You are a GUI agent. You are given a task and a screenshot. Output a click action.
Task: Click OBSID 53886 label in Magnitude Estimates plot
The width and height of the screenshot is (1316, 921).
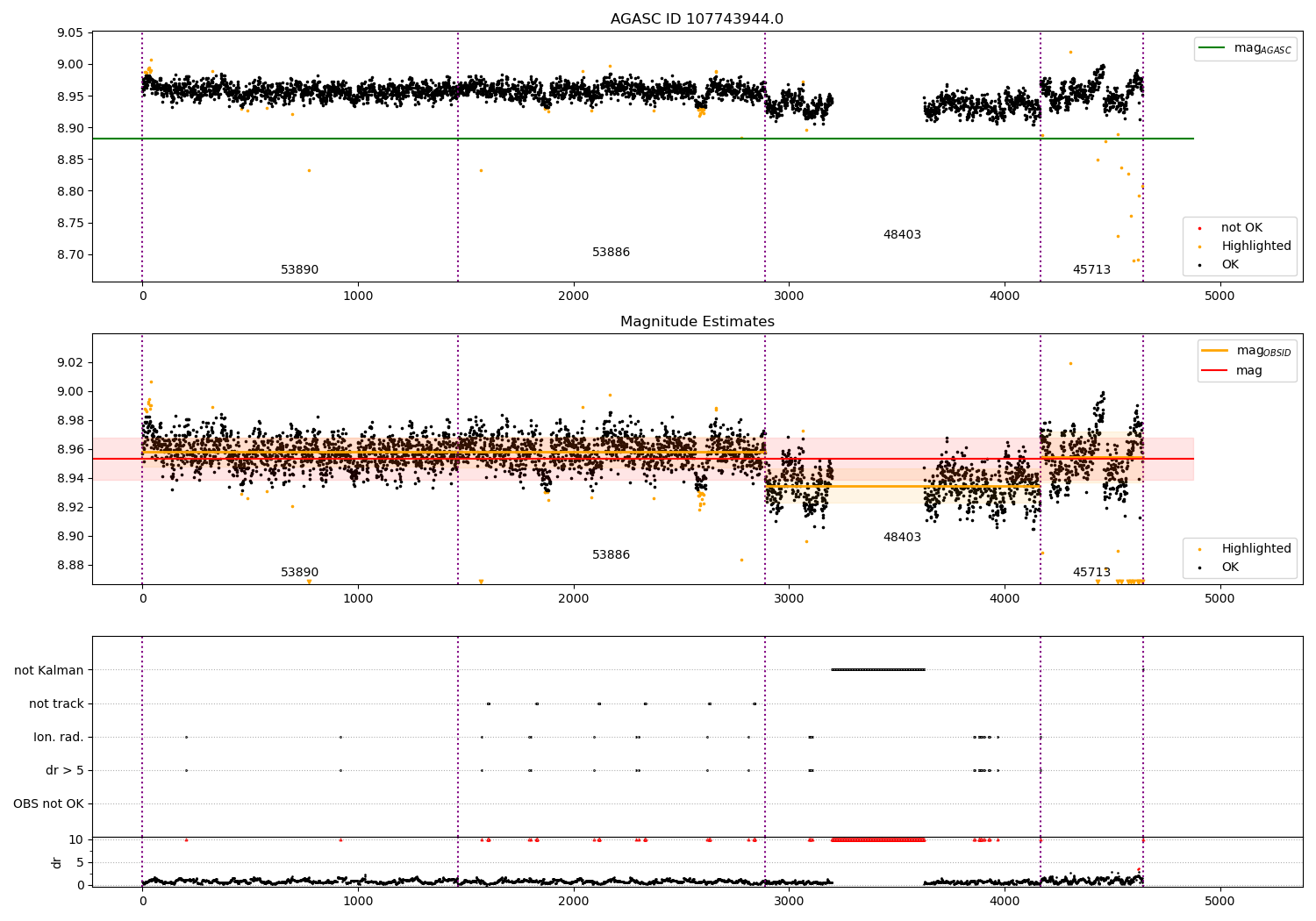611,555
